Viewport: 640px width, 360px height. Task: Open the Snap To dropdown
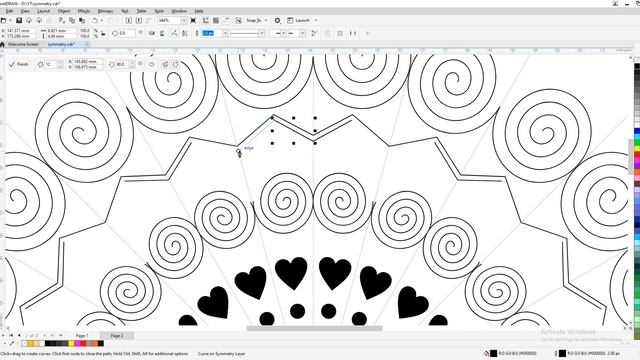click(266, 20)
